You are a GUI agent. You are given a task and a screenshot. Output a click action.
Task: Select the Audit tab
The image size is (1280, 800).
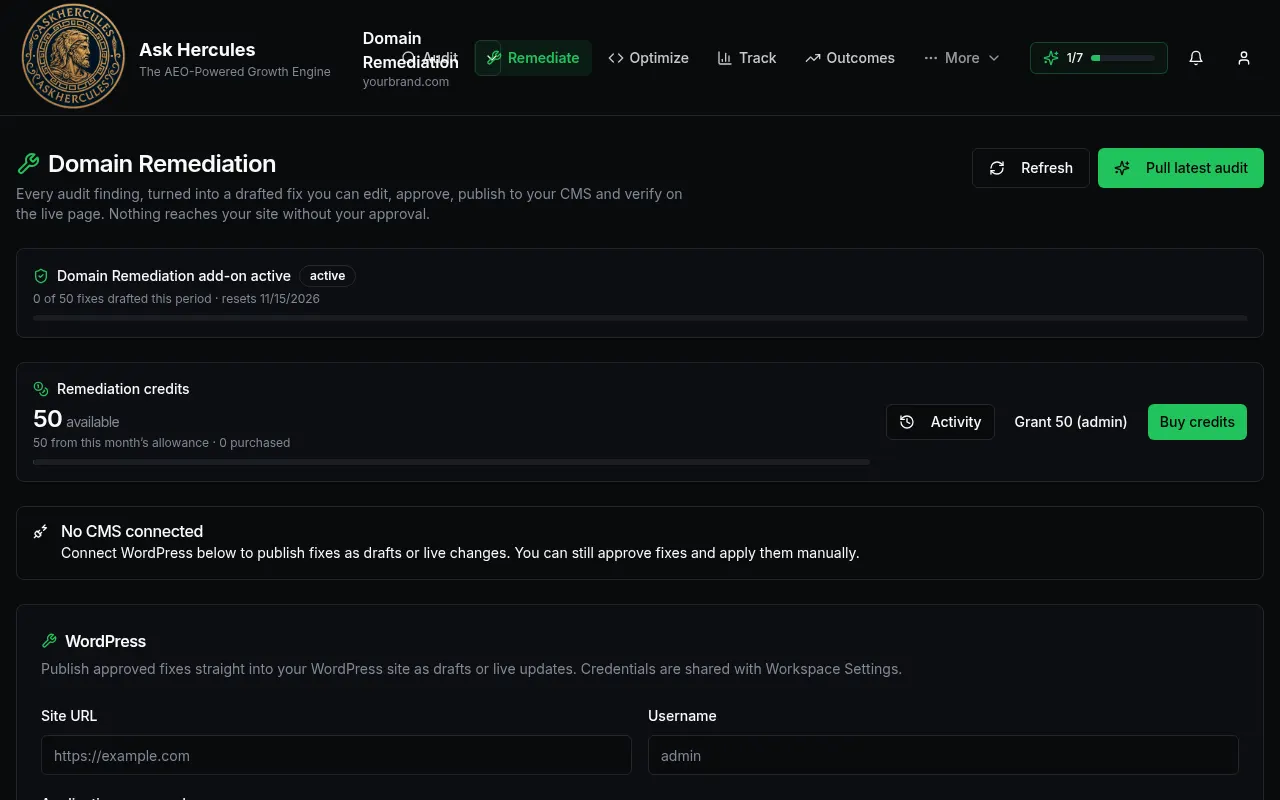[x=430, y=58]
